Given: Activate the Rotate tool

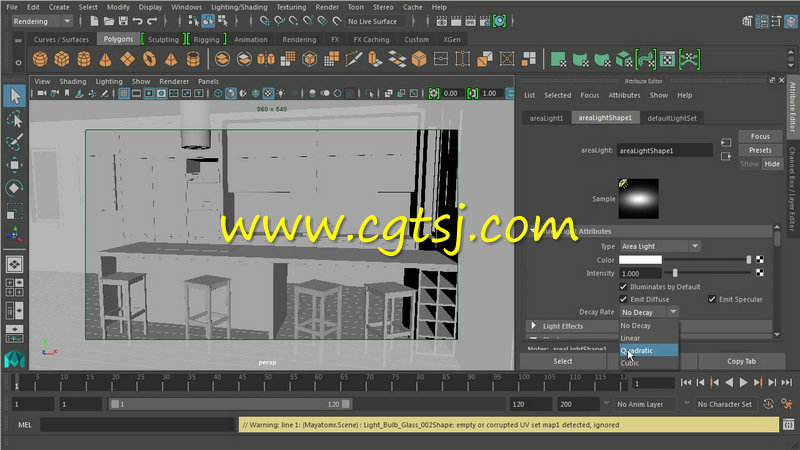Looking at the screenshot, I should [x=15, y=188].
